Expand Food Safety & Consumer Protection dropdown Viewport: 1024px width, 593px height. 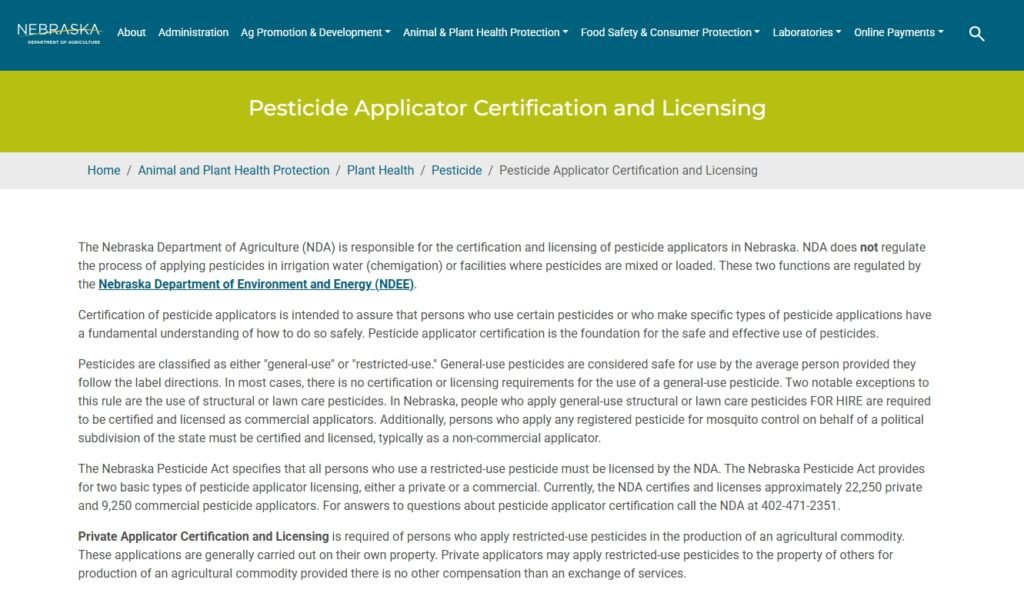670,32
